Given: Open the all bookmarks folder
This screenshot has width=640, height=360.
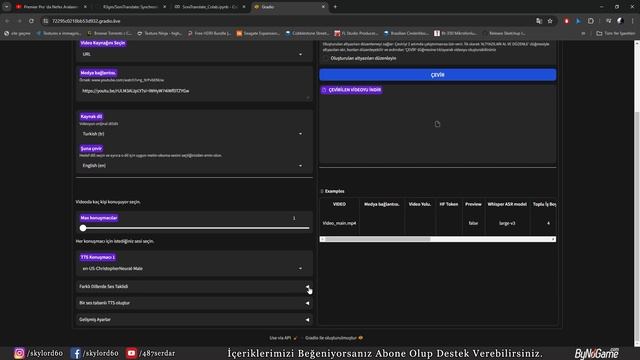Looking at the screenshot, I should 616,33.
